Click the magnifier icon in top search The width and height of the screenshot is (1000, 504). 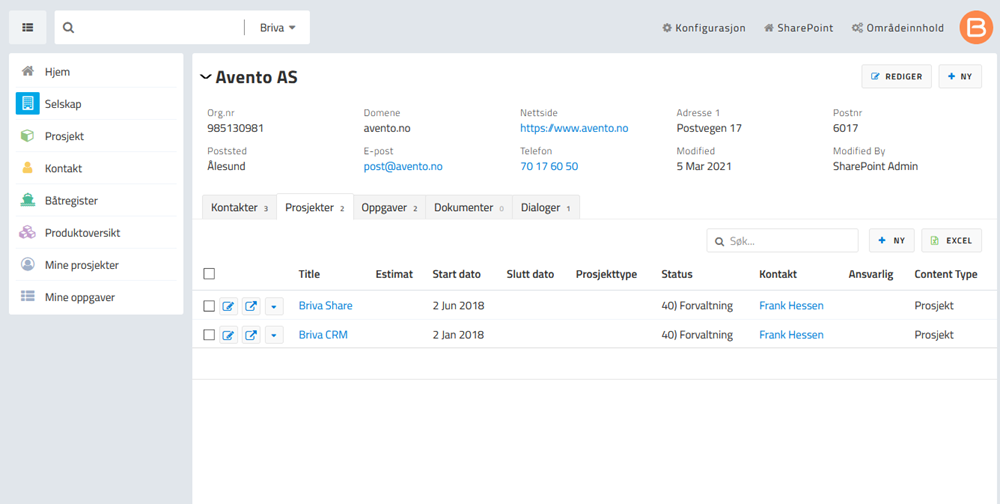tap(69, 28)
